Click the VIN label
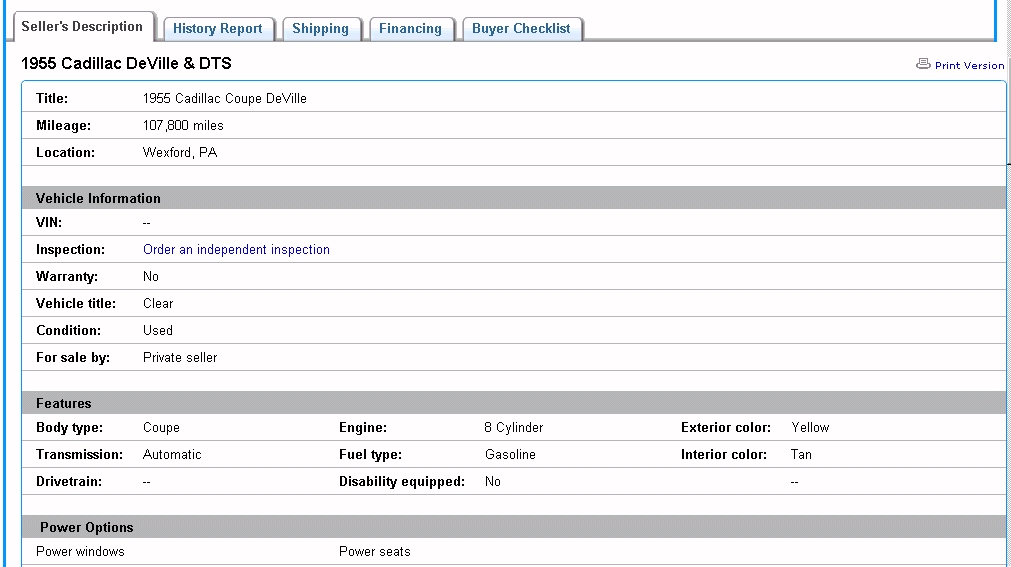1011x567 pixels. coord(49,223)
